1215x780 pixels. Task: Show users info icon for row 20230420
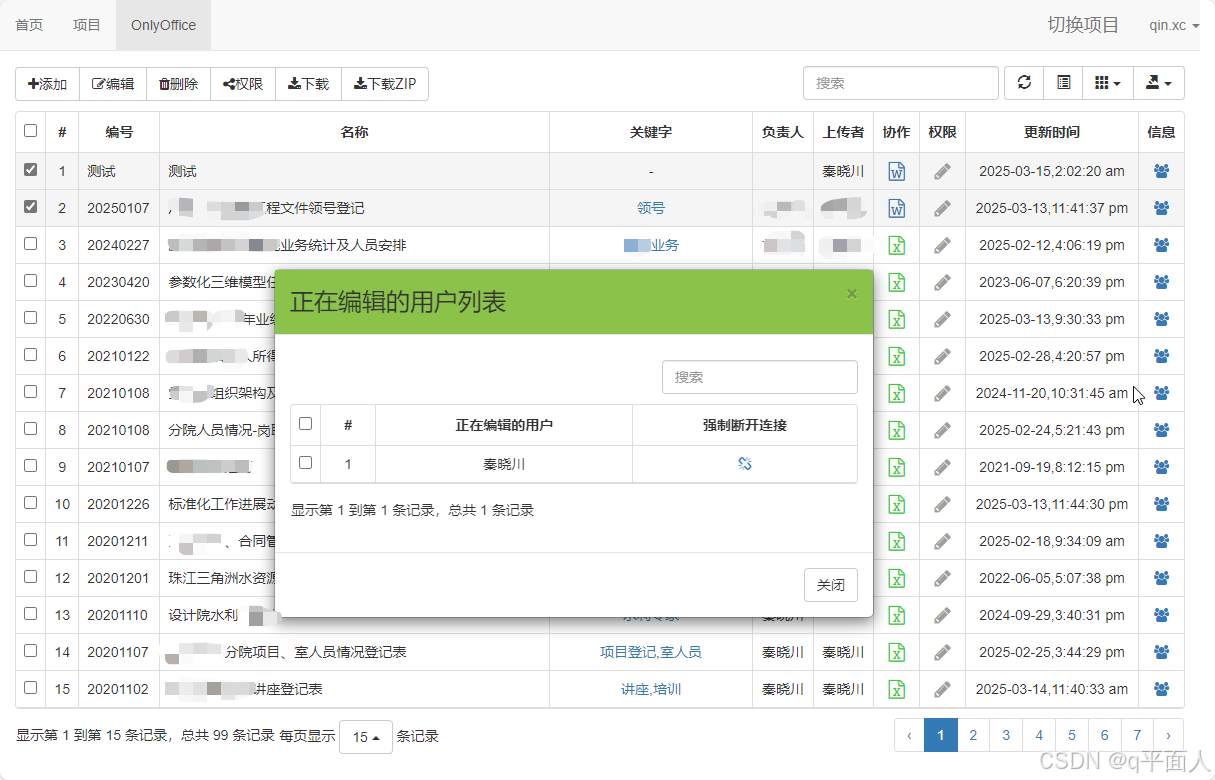pyautogui.click(x=1161, y=282)
